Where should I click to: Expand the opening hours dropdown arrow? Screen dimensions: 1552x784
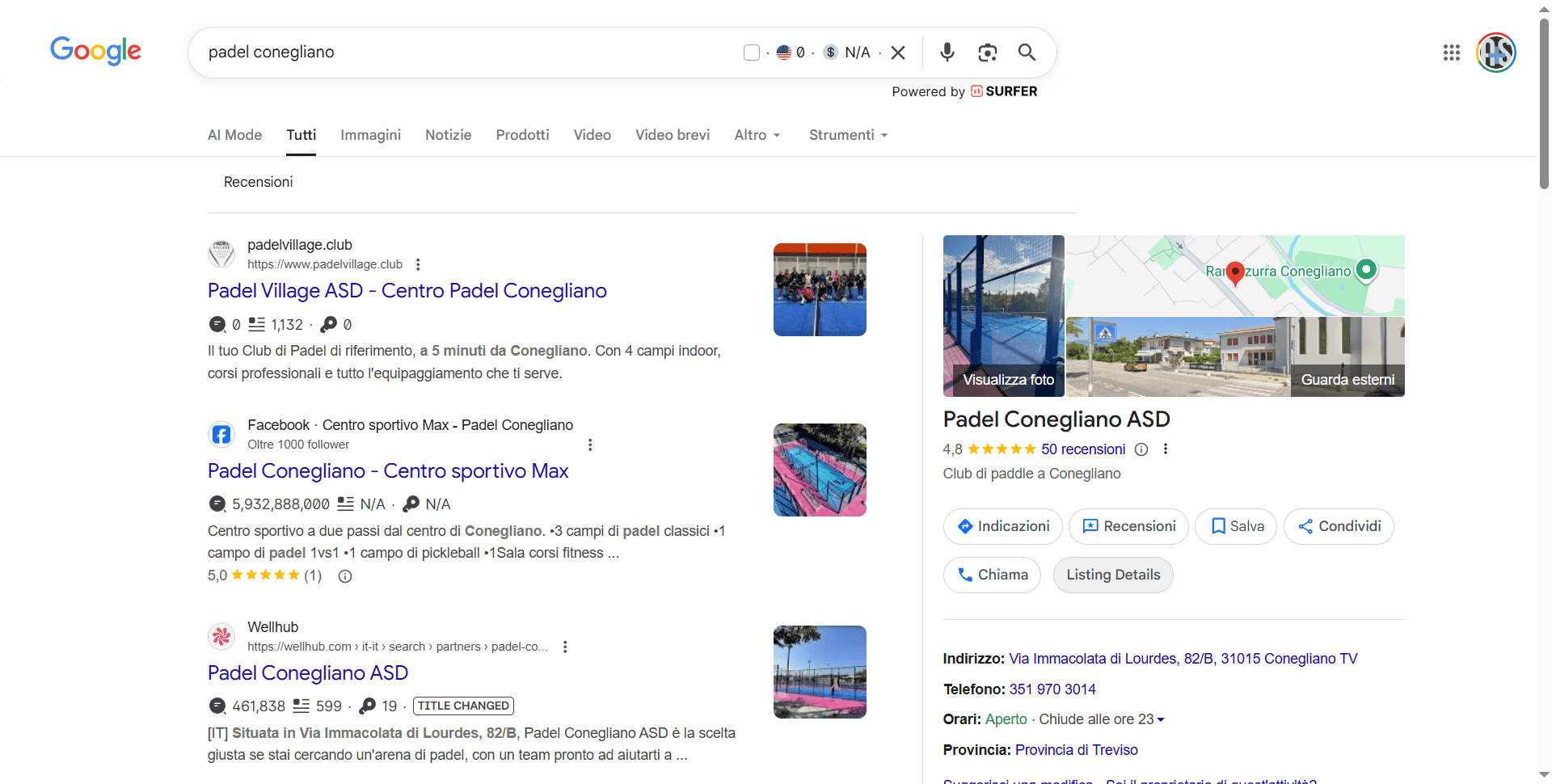pos(1161,719)
